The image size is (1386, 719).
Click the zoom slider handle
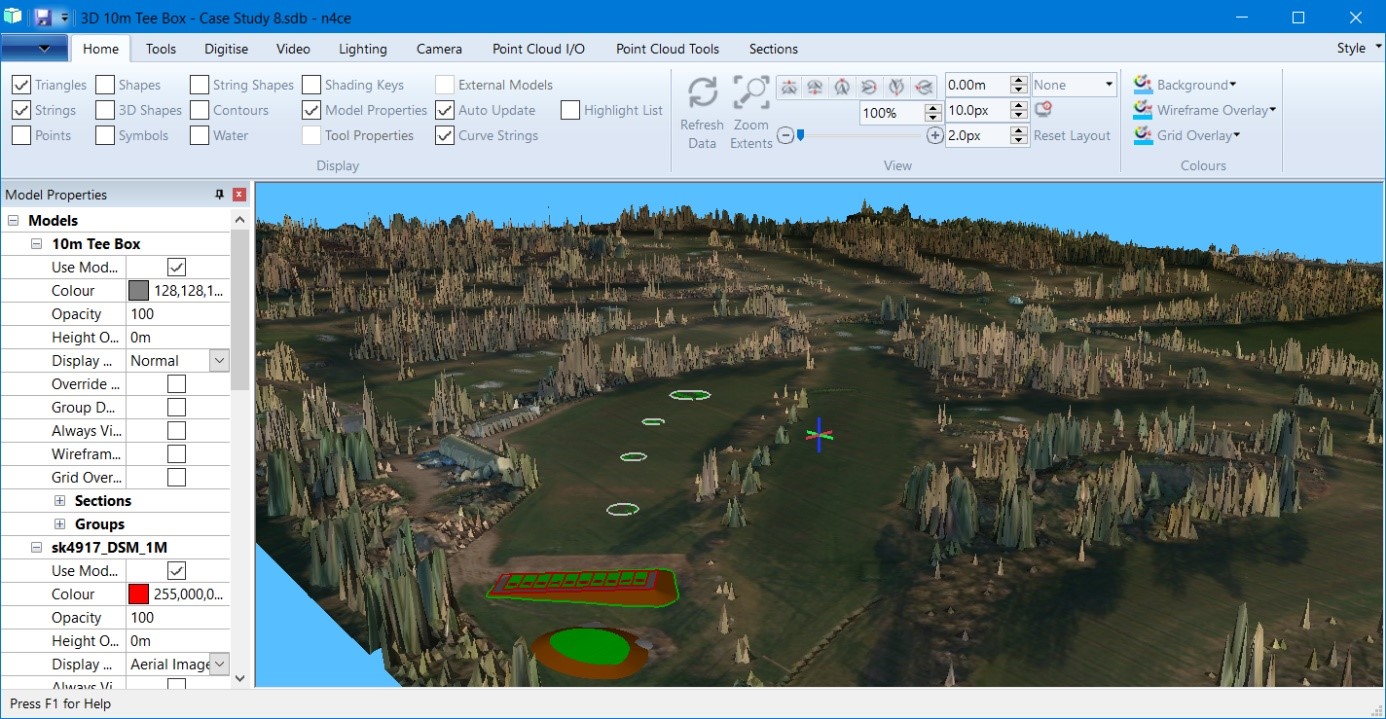click(x=800, y=136)
